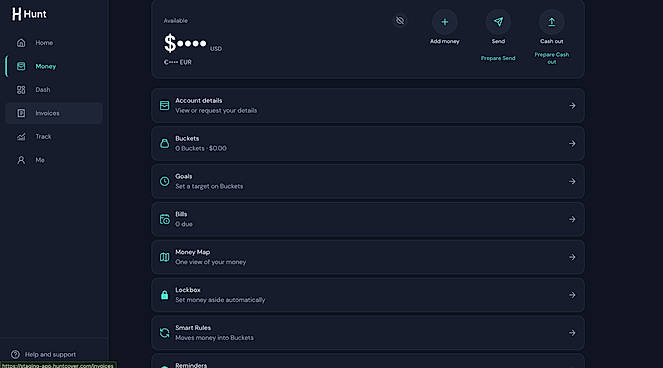This screenshot has height=368, width=663.
Task: Click the Add money plus icon
Action: pos(444,22)
